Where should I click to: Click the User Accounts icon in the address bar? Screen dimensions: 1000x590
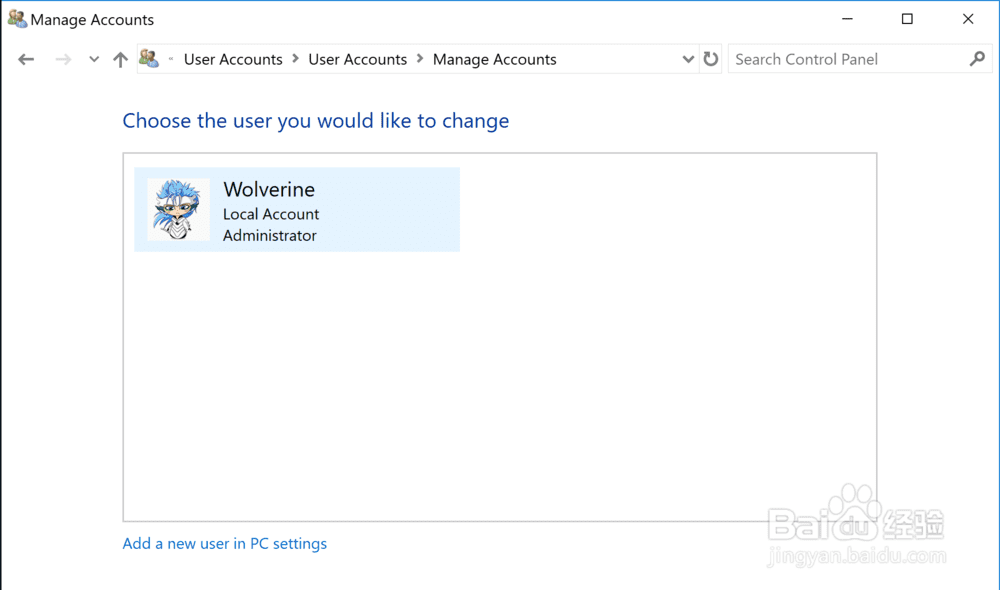click(x=149, y=59)
